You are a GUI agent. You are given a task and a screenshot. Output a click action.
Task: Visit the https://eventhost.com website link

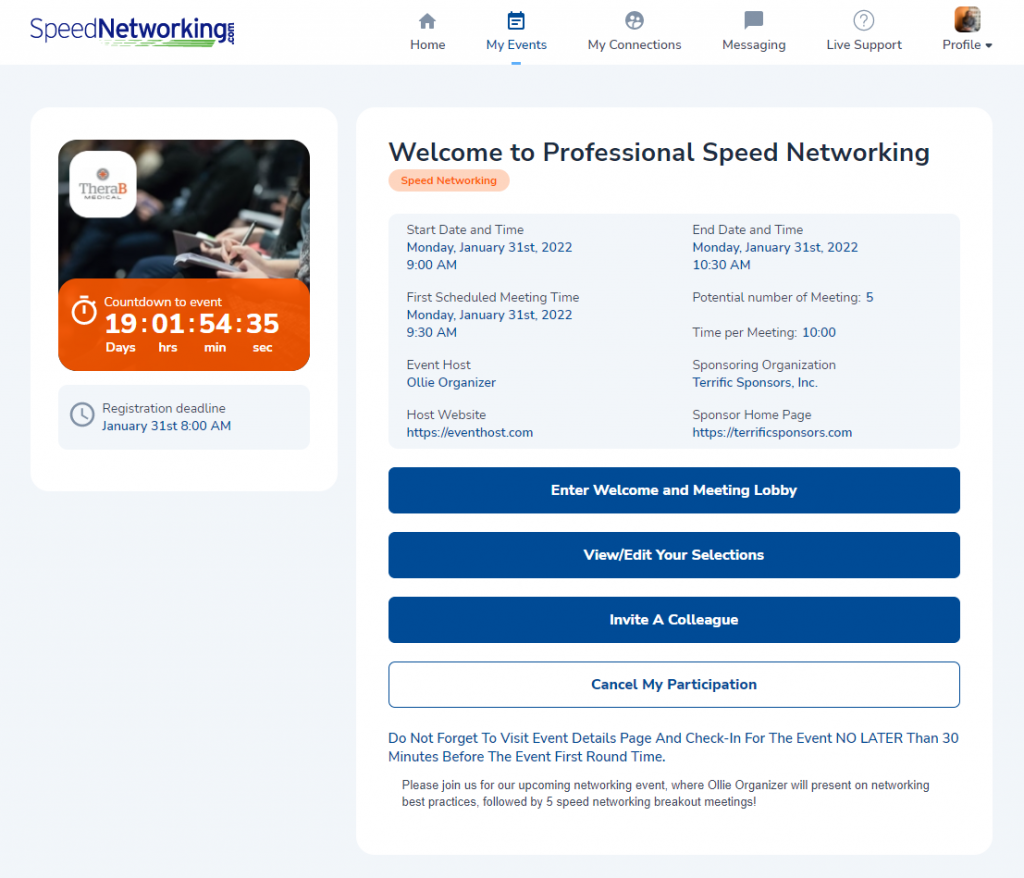(470, 432)
